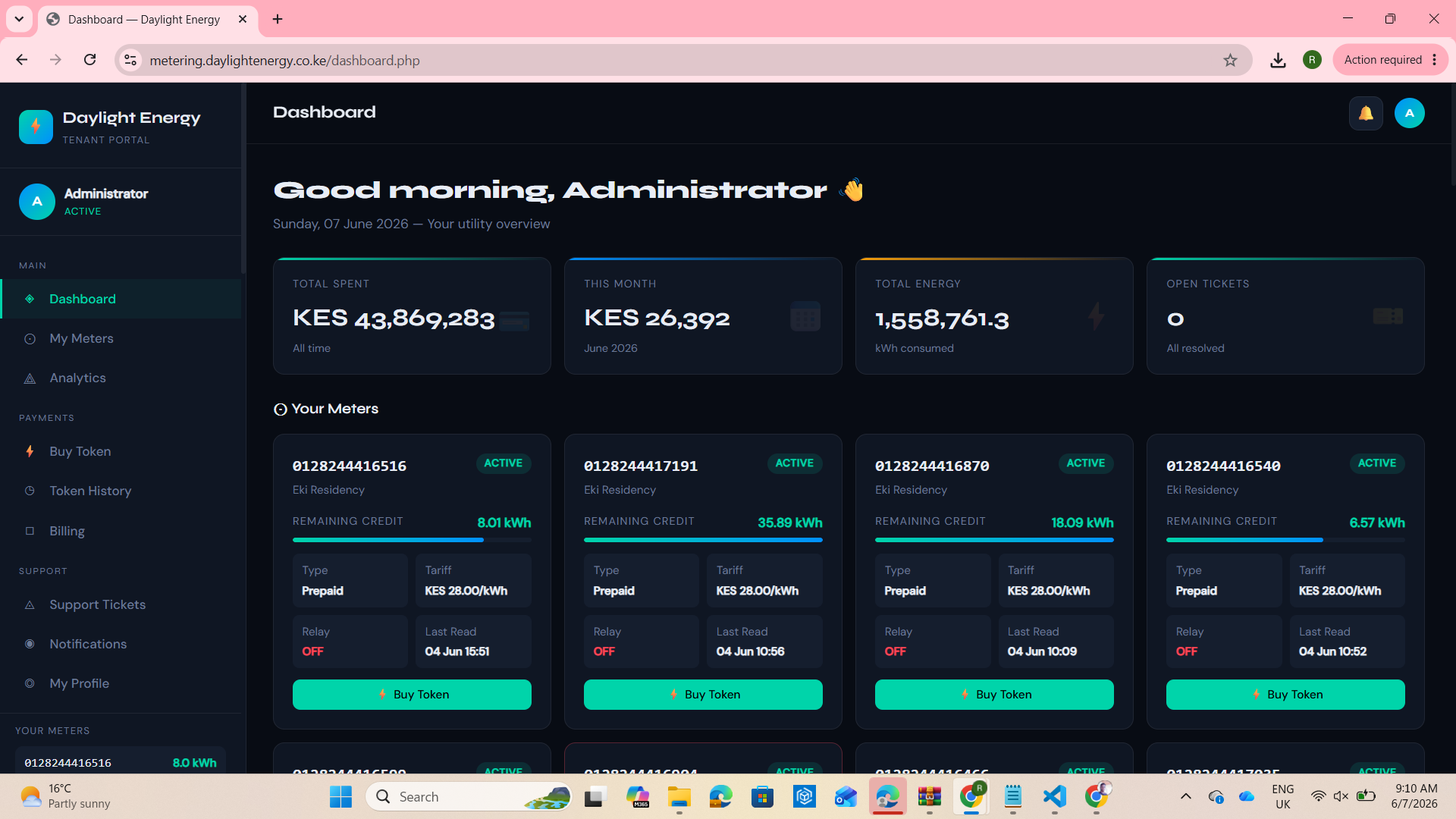This screenshot has width=1456, height=819.
Task: Go to My Profile
Action: tap(121, 683)
